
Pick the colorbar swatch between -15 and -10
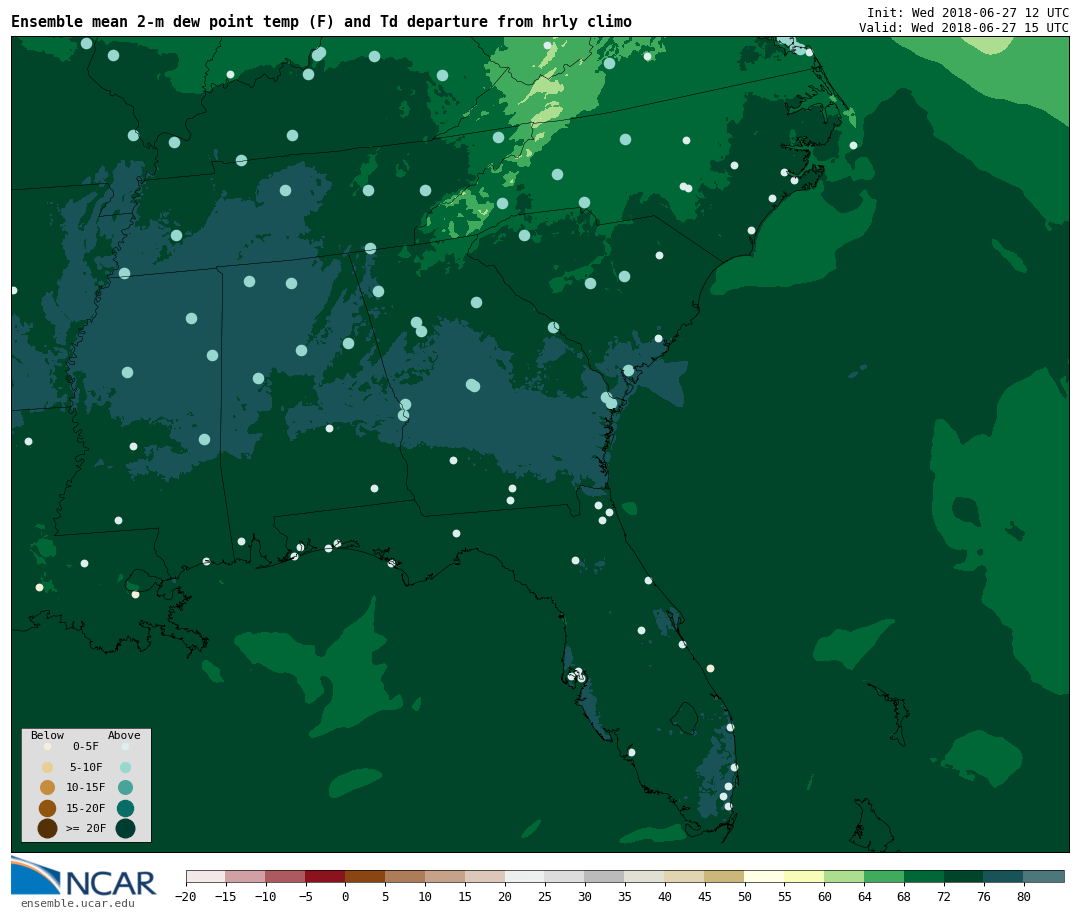pyautogui.click(x=246, y=876)
